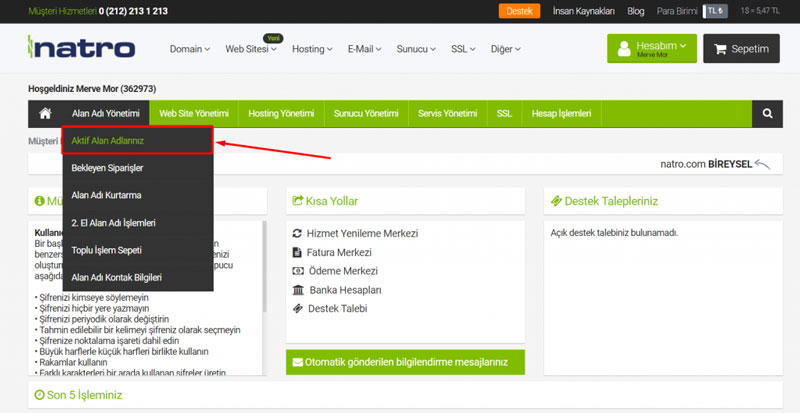Click Son 5 İşleminiz heading

[84, 395]
